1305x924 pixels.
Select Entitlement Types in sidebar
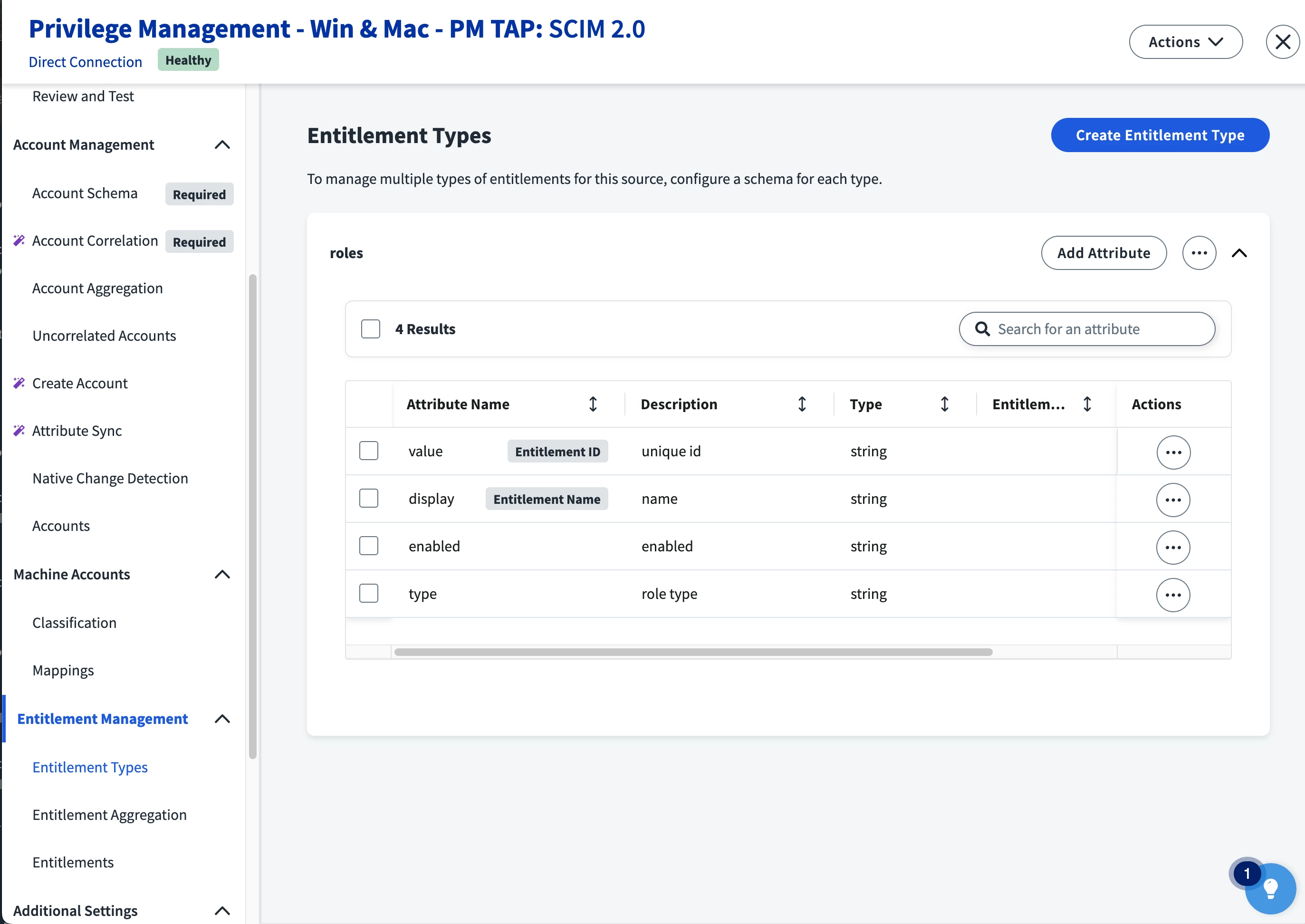[x=90, y=768]
